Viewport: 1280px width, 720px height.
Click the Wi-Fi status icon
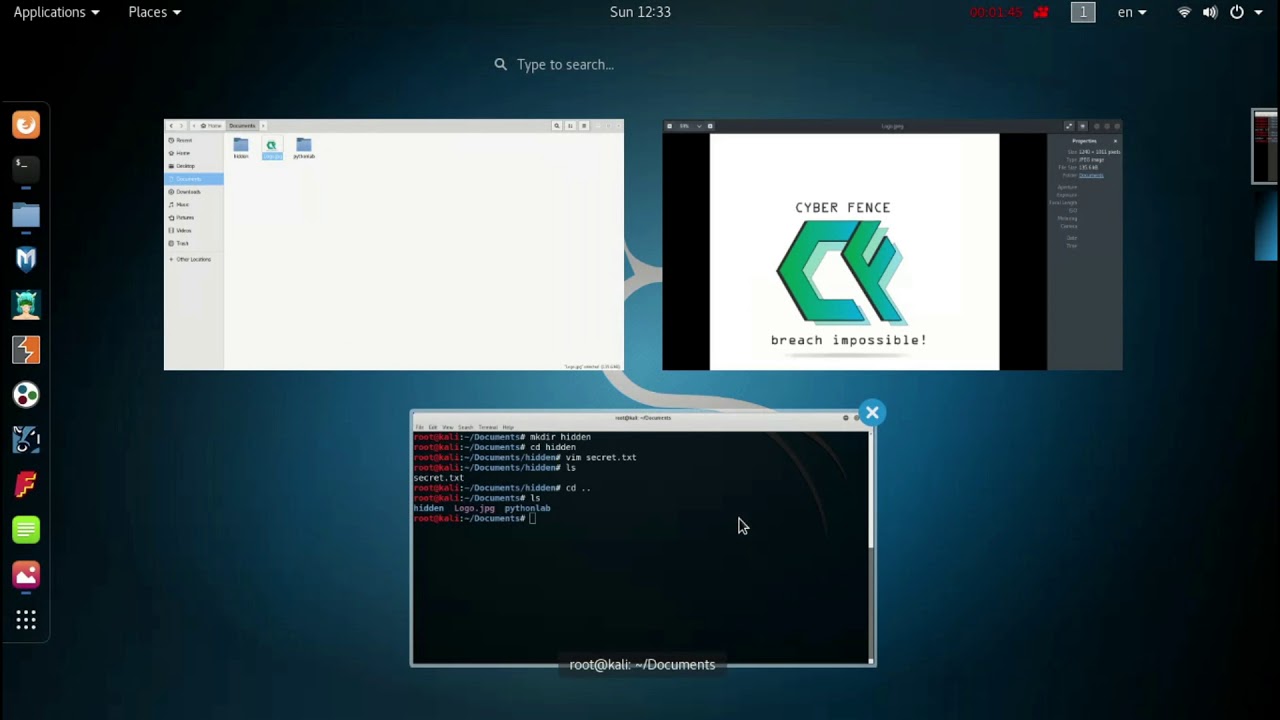pyautogui.click(x=1185, y=12)
